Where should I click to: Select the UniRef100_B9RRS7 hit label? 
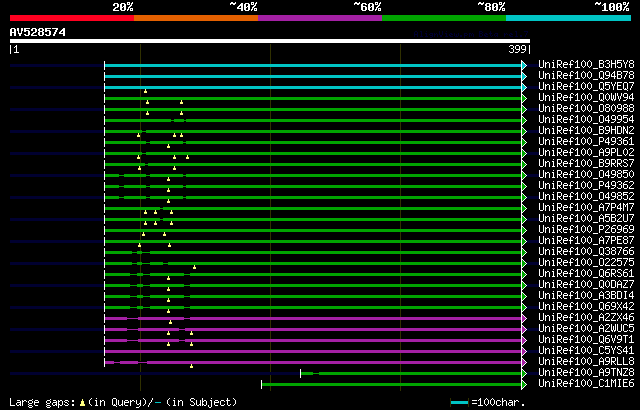click(586, 164)
